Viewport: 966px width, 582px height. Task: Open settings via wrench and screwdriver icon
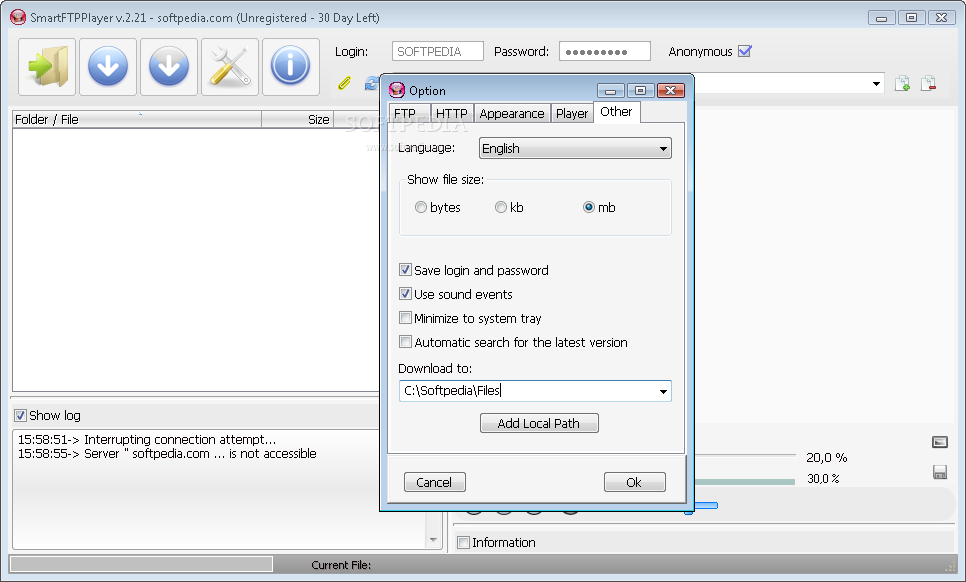point(230,67)
